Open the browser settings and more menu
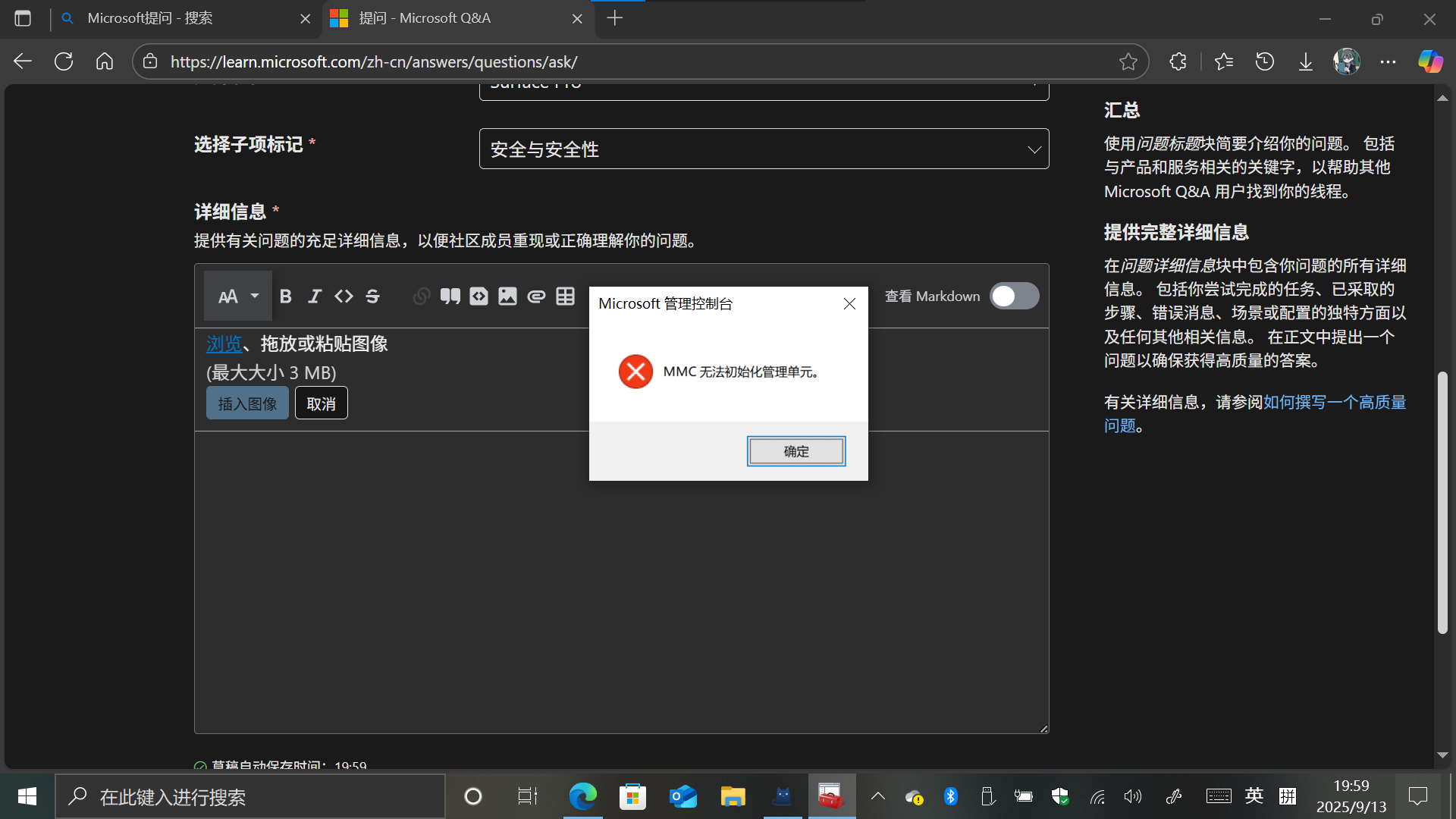1456x819 pixels. pyautogui.click(x=1388, y=61)
